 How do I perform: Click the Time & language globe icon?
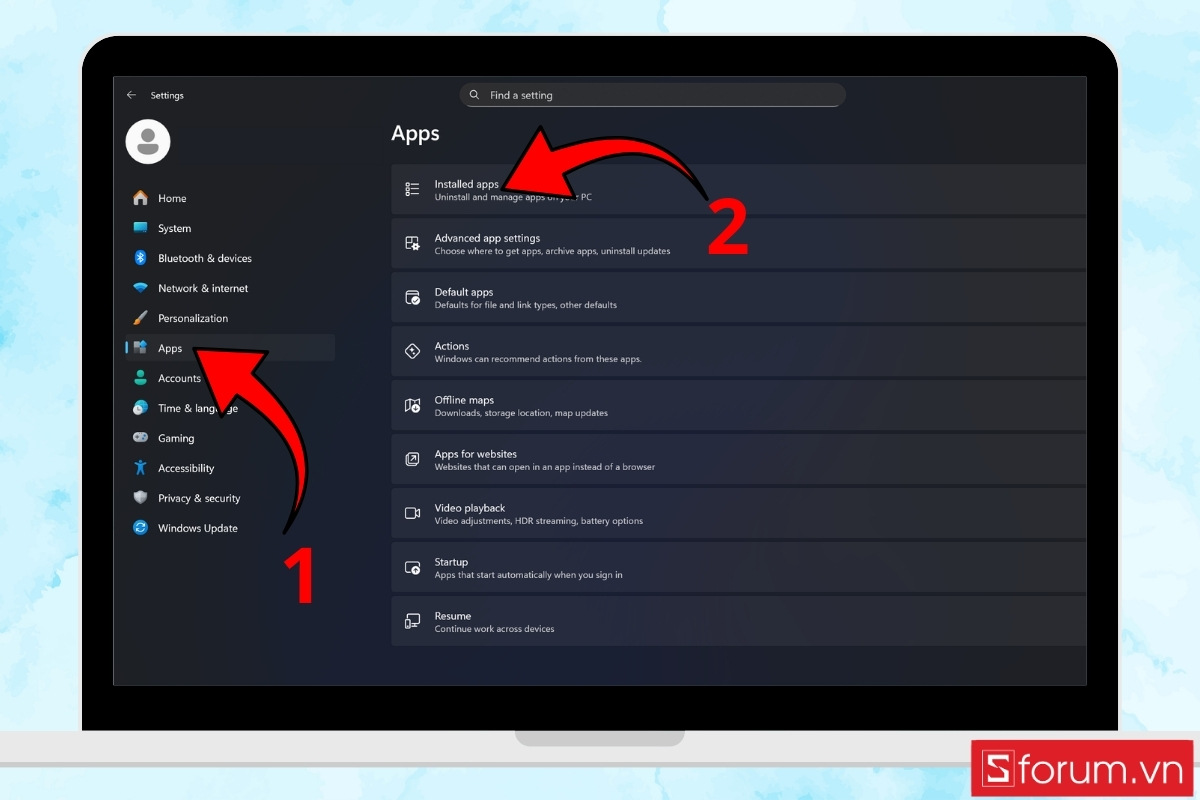tap(140, 408)
